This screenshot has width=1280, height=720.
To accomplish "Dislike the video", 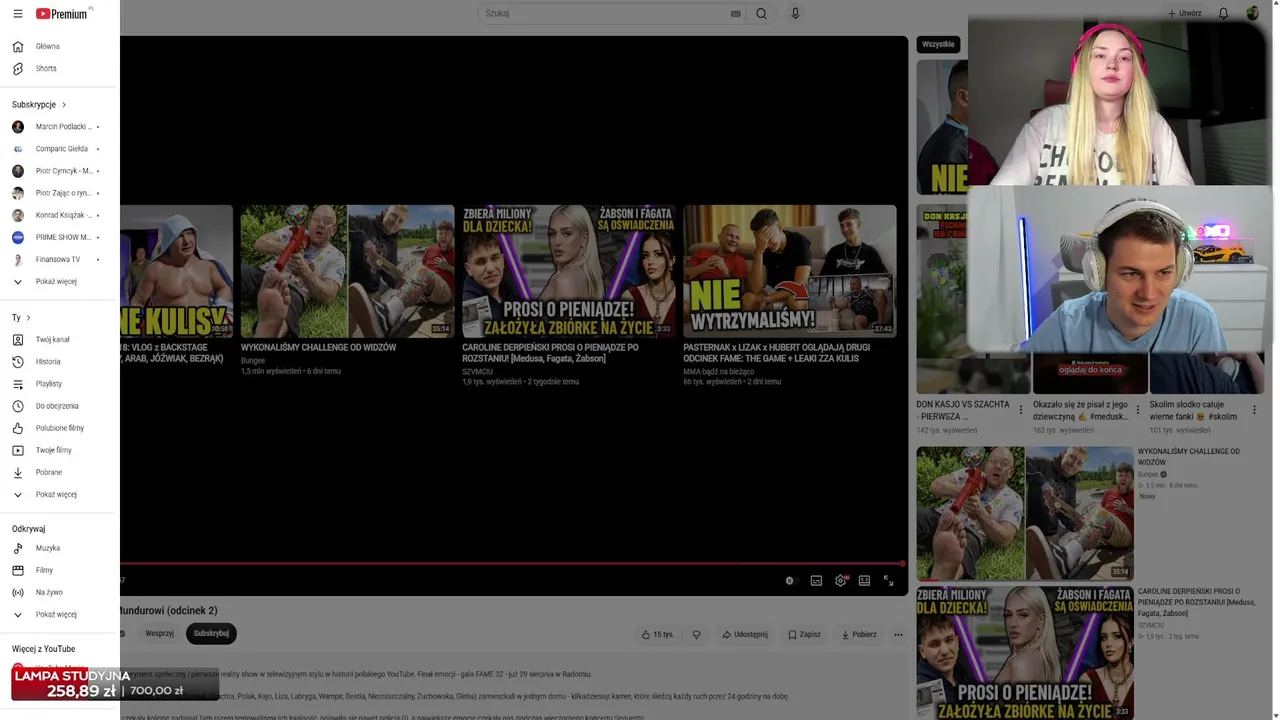I will (x=697, y=634).
